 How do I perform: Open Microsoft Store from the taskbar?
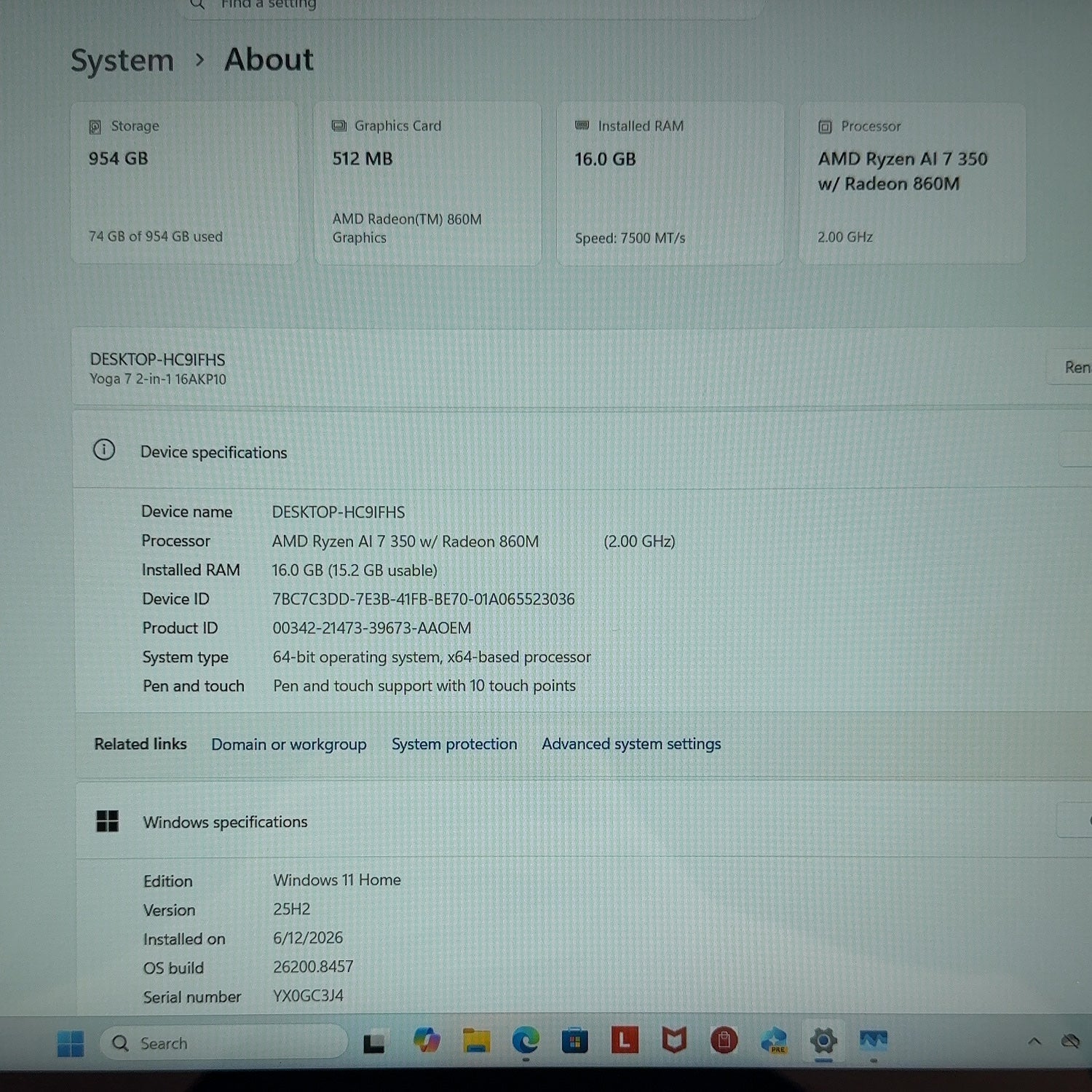575,1041
